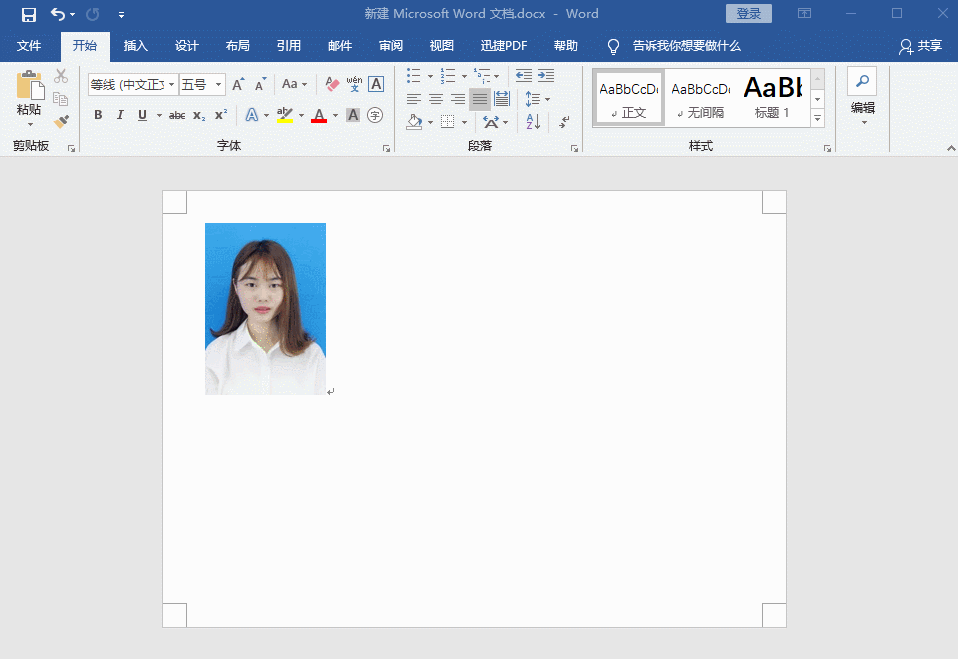
Task: Apply numbered list
Action: tap(448, 76)
